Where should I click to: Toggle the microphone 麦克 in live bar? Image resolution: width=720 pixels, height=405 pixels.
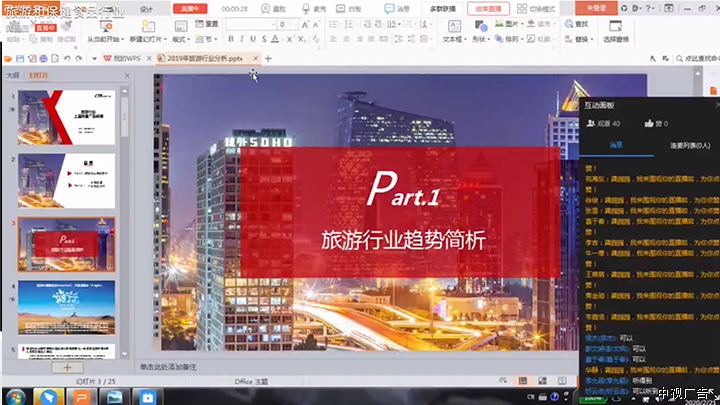(x=314, y=9)
